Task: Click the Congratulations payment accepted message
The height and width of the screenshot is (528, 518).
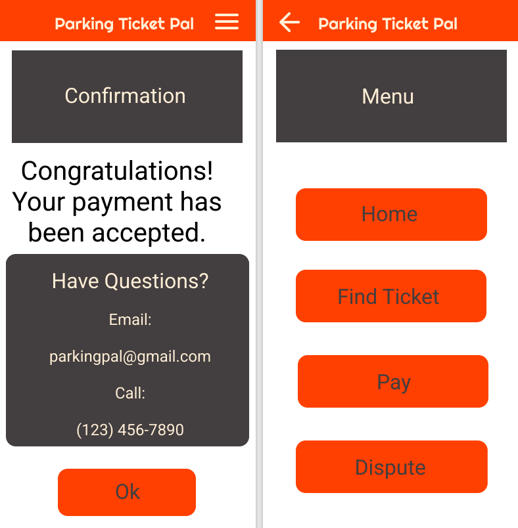Action: point(117,202)
